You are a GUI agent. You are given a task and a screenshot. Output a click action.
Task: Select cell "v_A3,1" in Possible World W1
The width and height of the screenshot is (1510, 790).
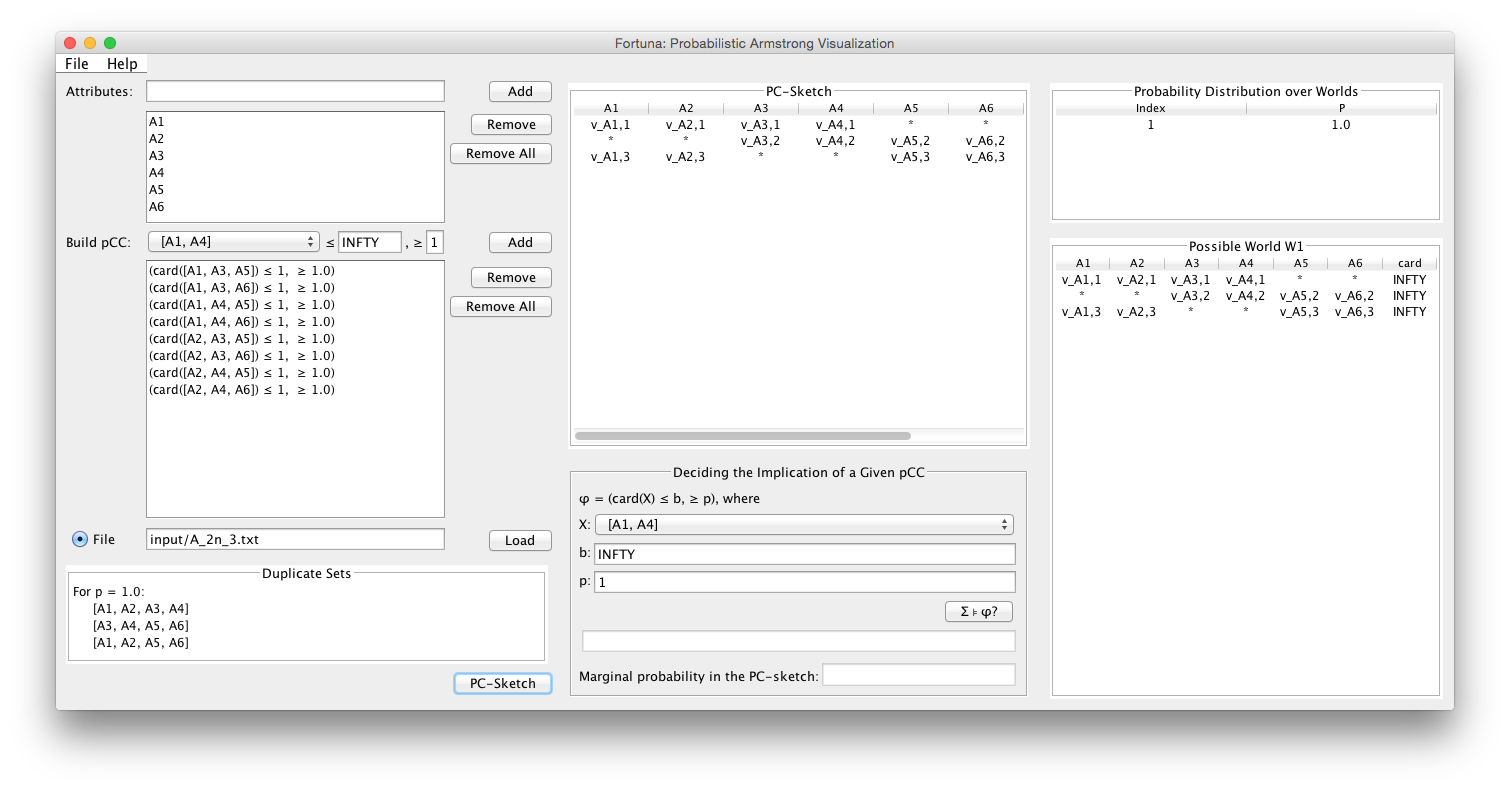coord(1191,279)
